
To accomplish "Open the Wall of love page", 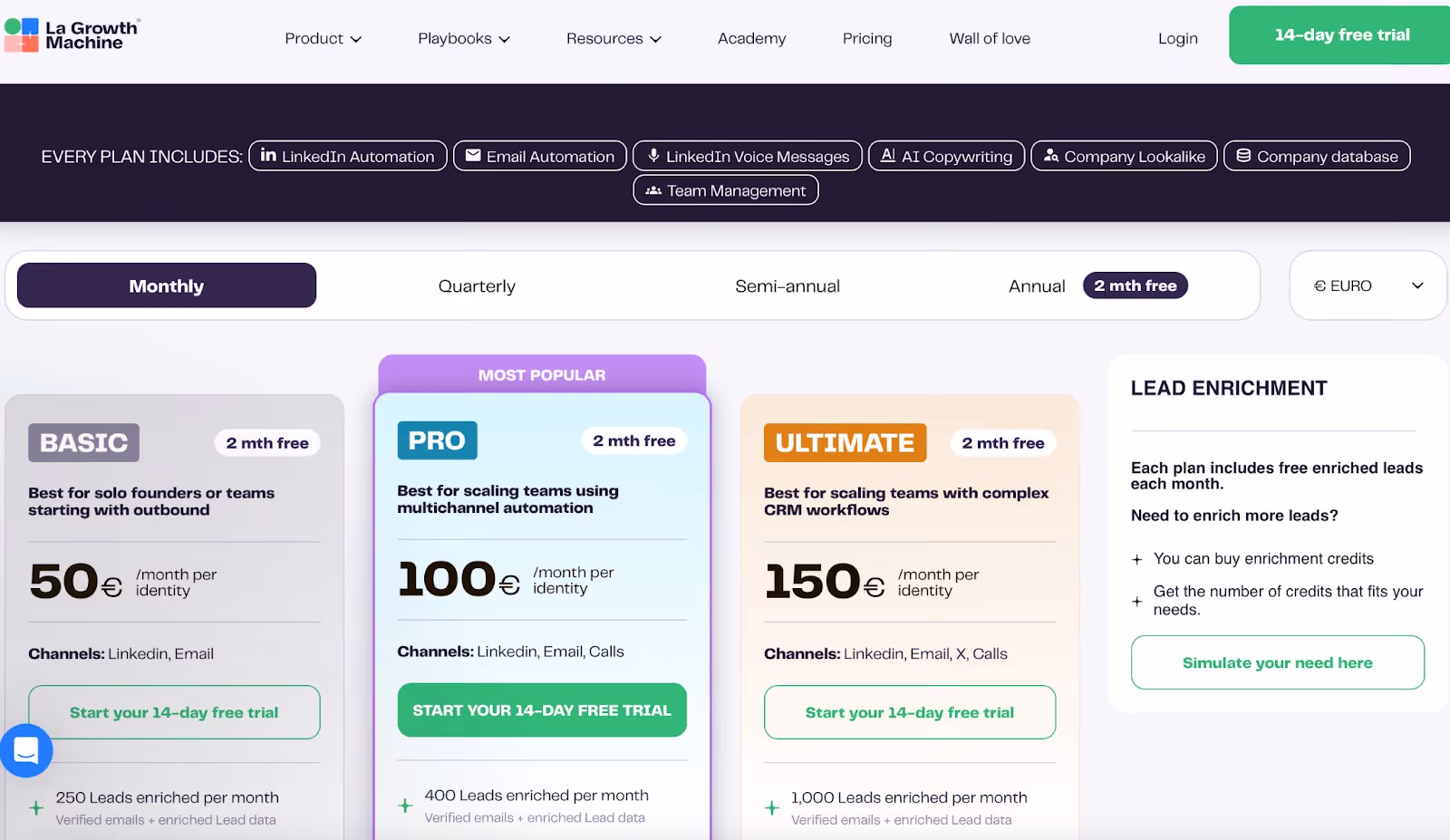I will pyautogui.click(x=989, y=38).
